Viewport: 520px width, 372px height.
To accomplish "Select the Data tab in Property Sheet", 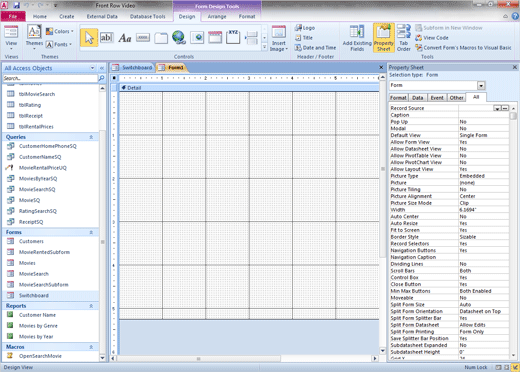I will point(417,98).
